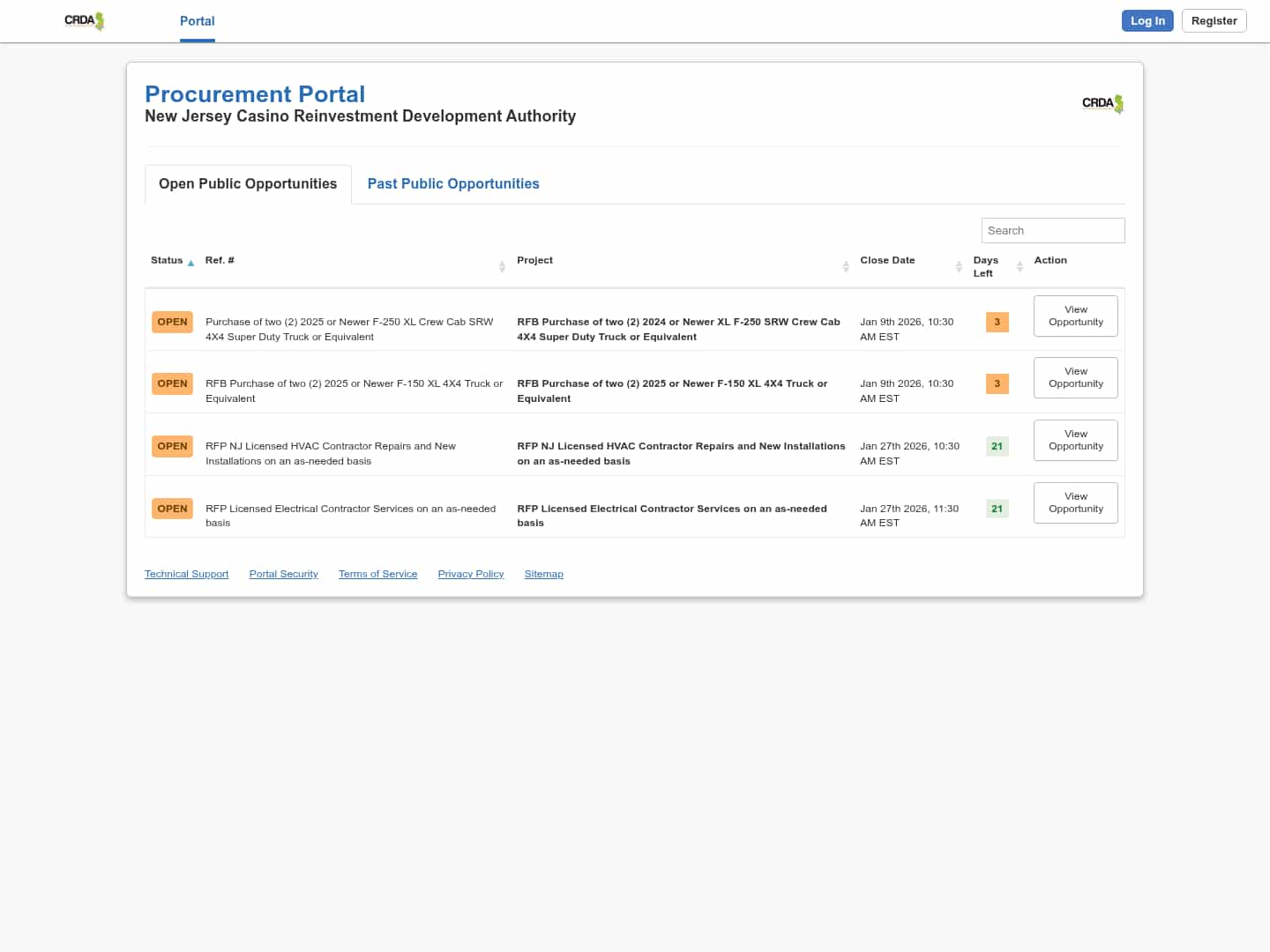View Opportunity for F-150 XL truck purchase
This screenshot has width=1270, height=952.
1075,378
